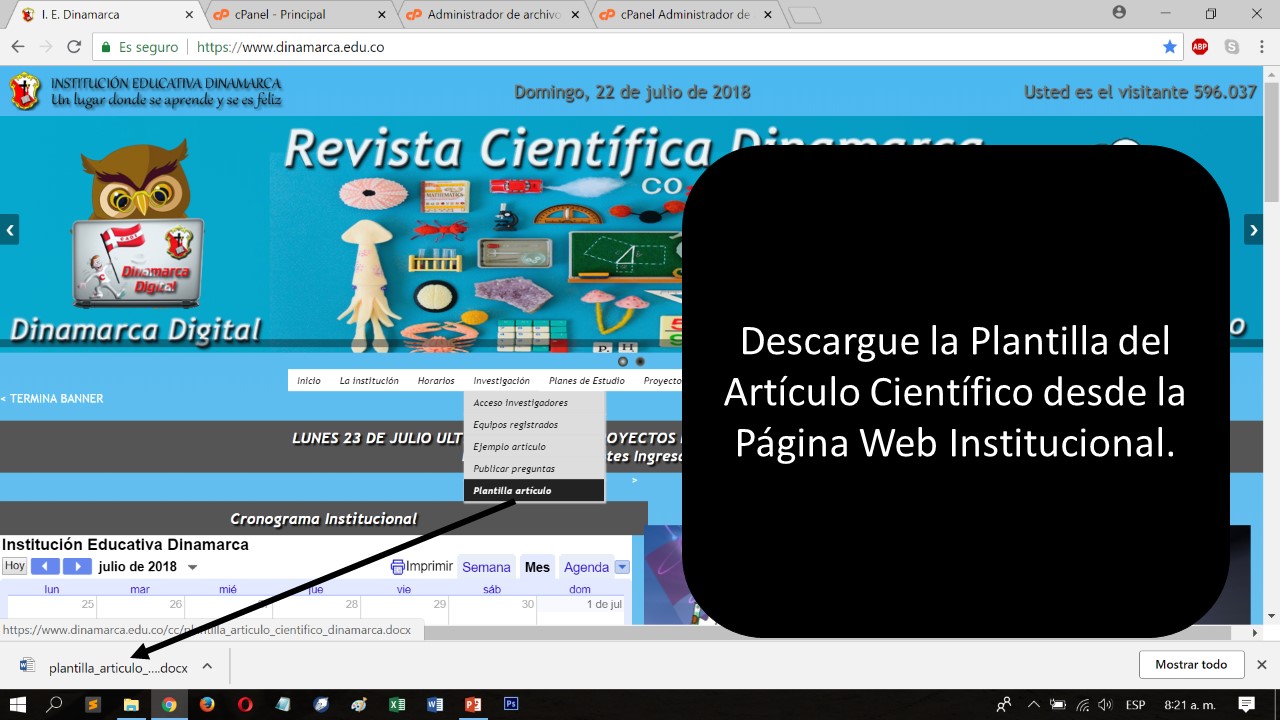Click the ESP language indicator

point(1135,705)
